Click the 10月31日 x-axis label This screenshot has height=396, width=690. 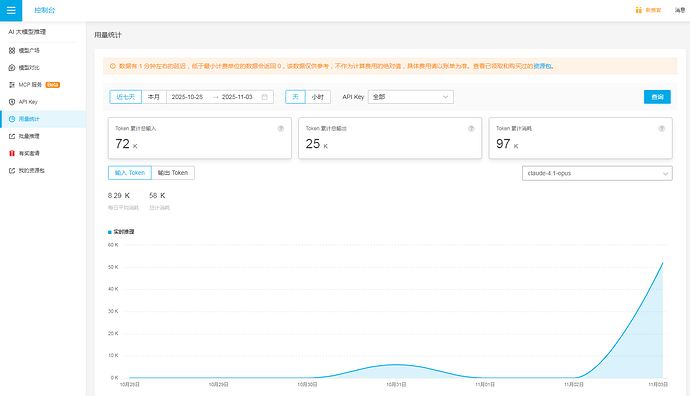[396, 385]
